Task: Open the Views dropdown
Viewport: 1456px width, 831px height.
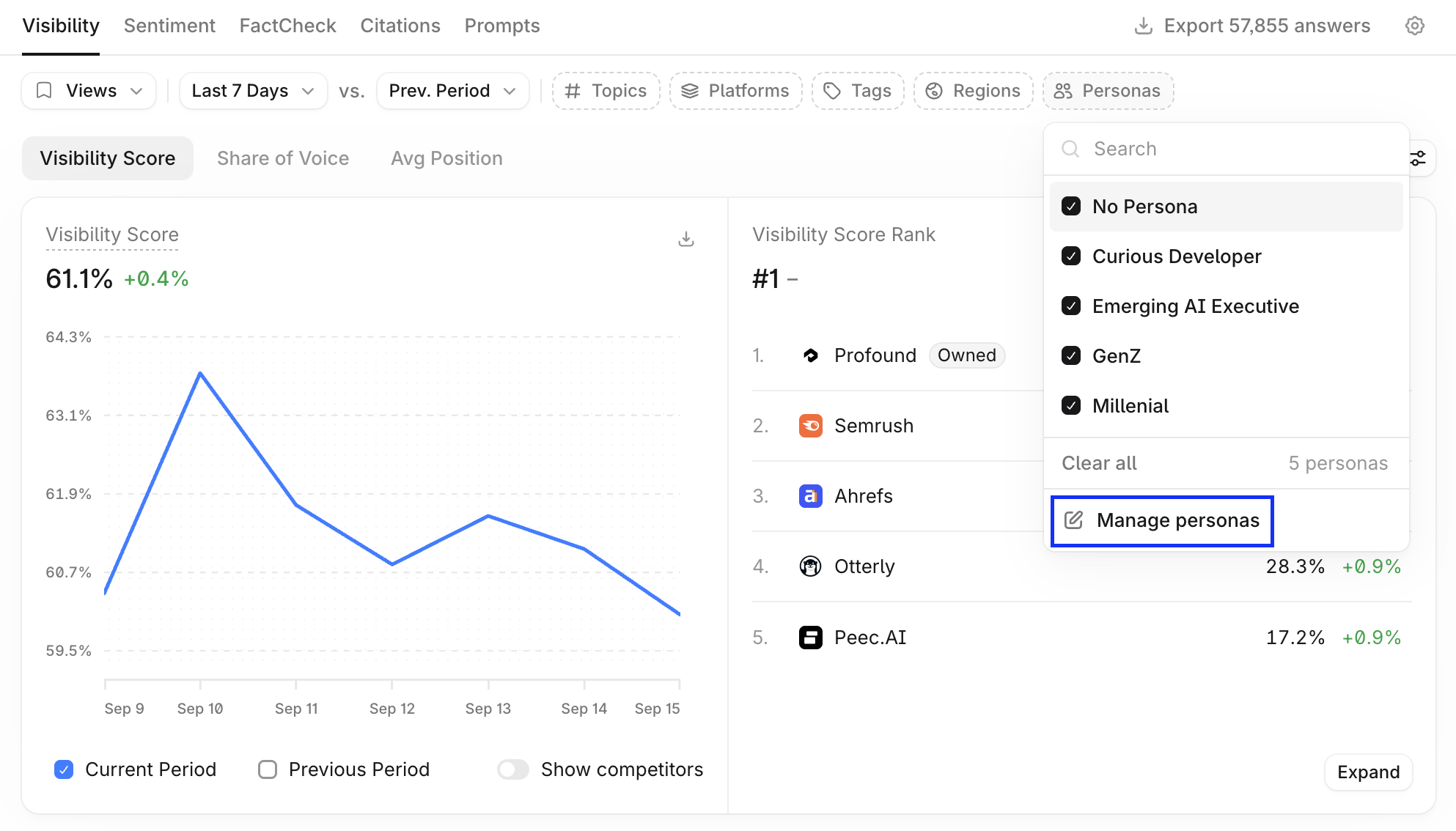Action: (89, 91)
